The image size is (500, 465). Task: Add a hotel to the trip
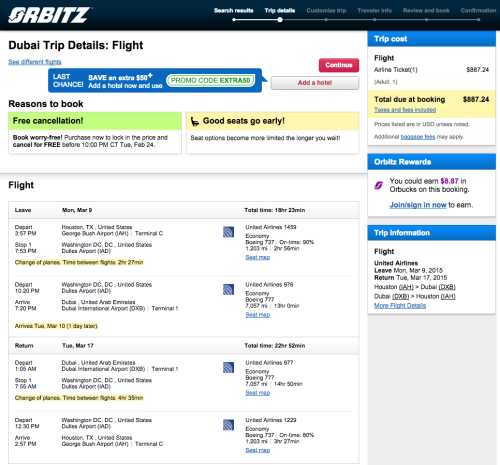pos(315,83)
